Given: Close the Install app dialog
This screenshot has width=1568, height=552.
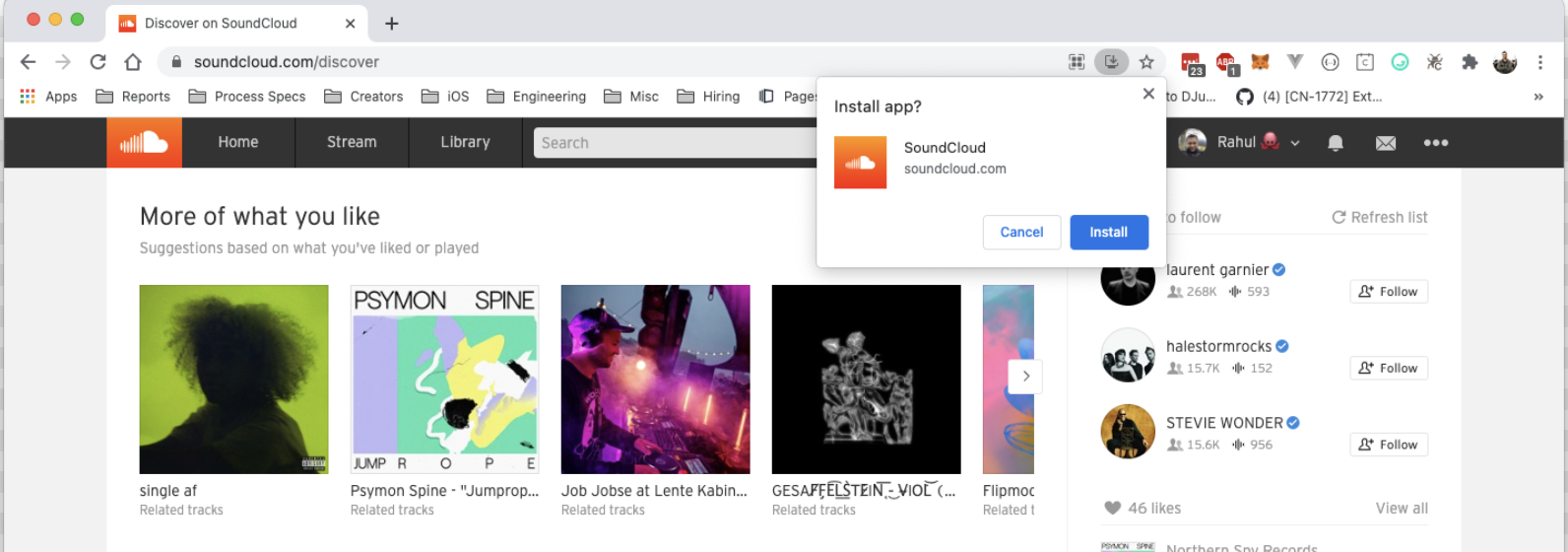Looking at the screenshot, I should point(1148,94).
